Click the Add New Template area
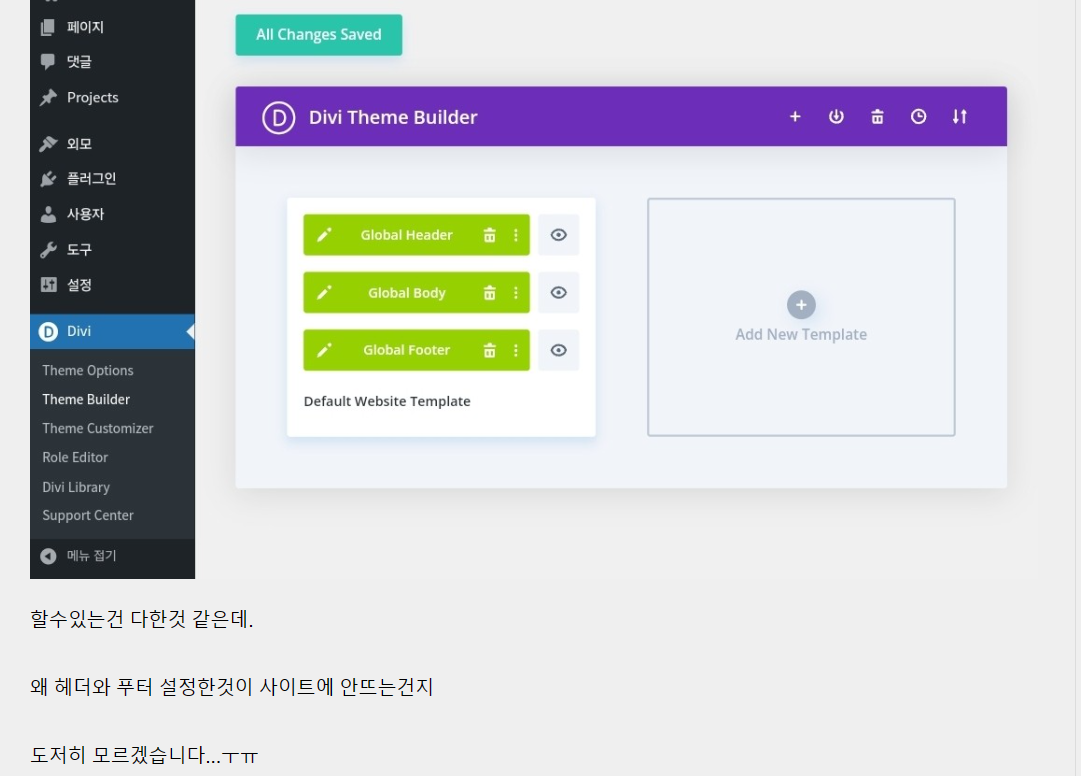 coord(800,317)
